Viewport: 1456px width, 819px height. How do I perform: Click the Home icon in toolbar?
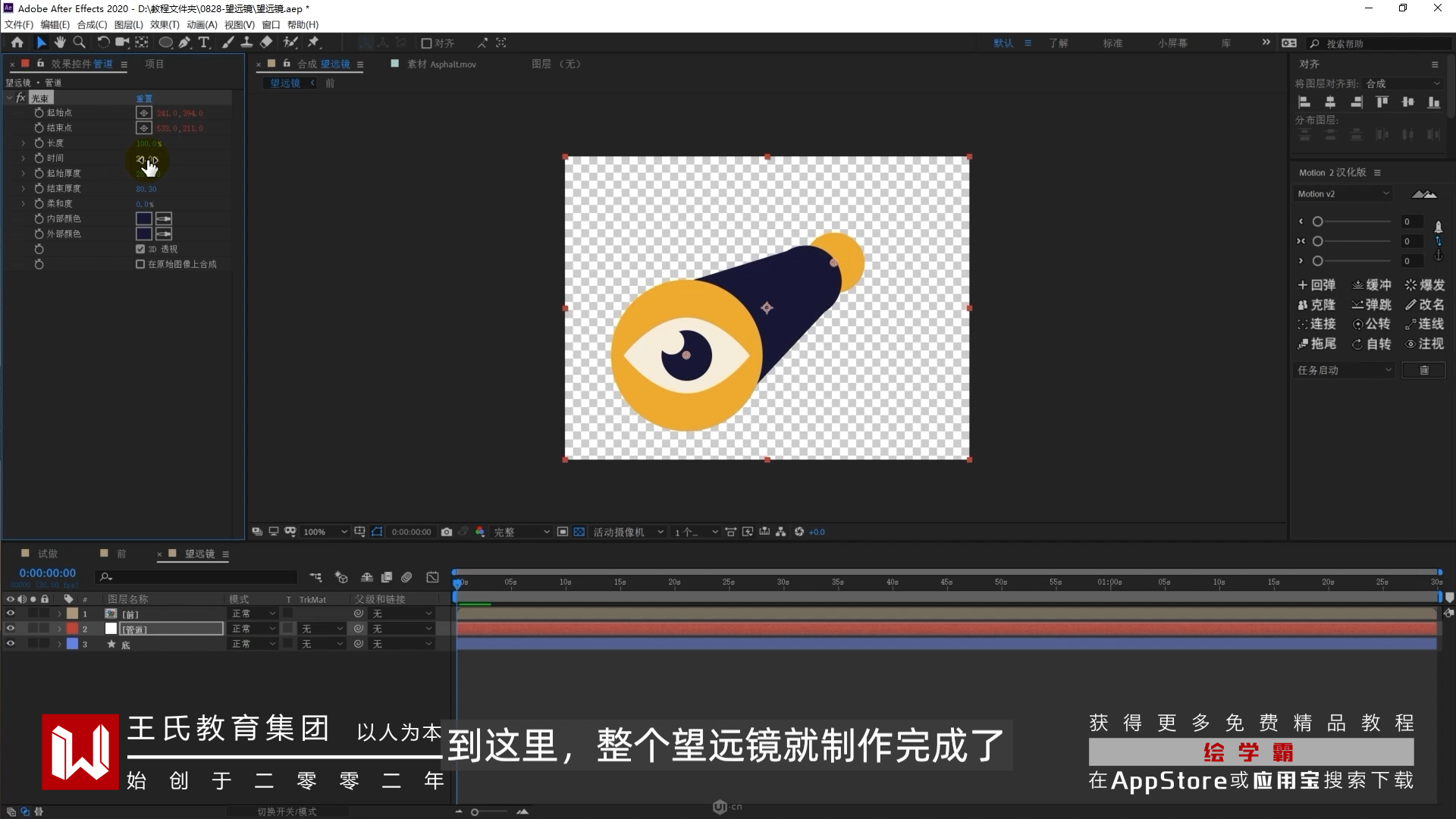(x=17, y=42)
